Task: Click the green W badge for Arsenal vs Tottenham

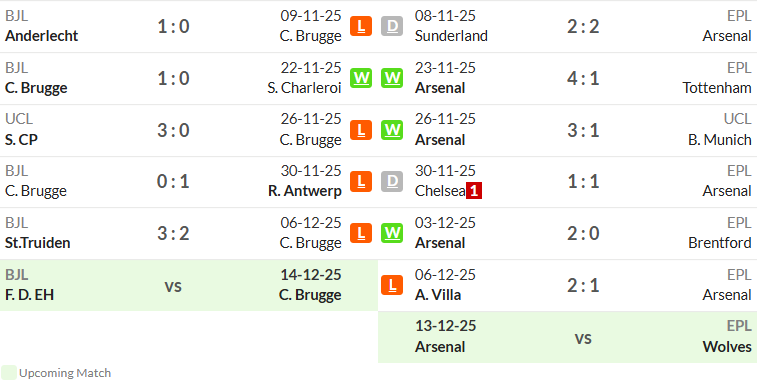Action: click(392, 78)
